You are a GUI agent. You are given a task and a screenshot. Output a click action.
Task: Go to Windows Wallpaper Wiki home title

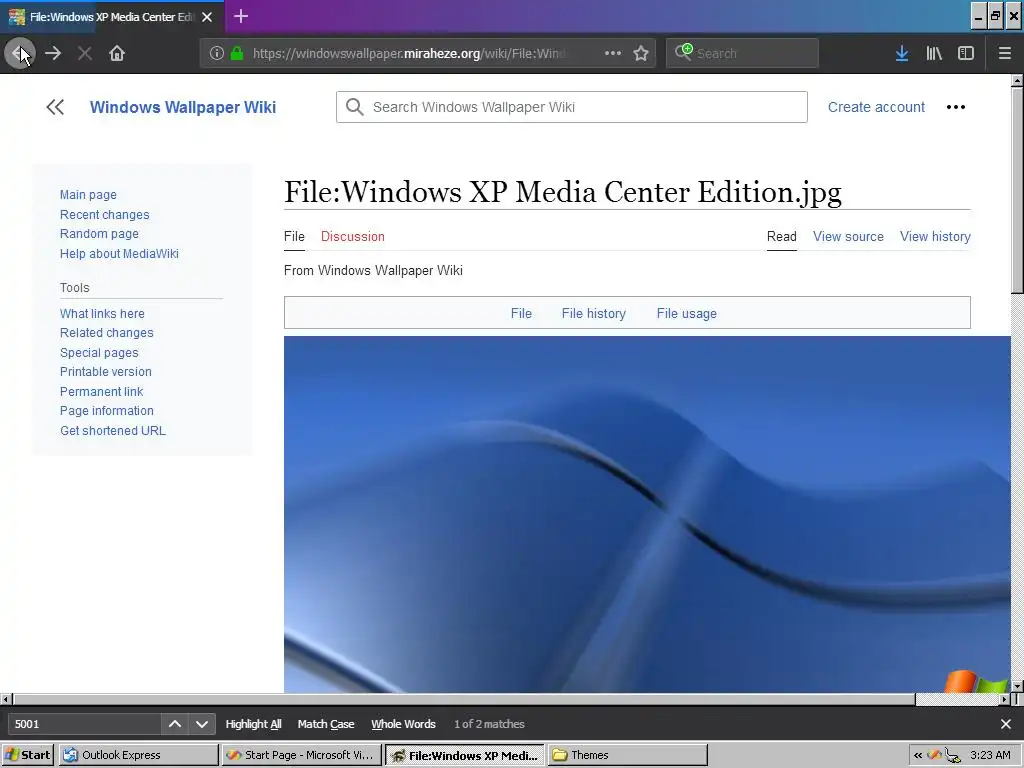click(183, 107)
